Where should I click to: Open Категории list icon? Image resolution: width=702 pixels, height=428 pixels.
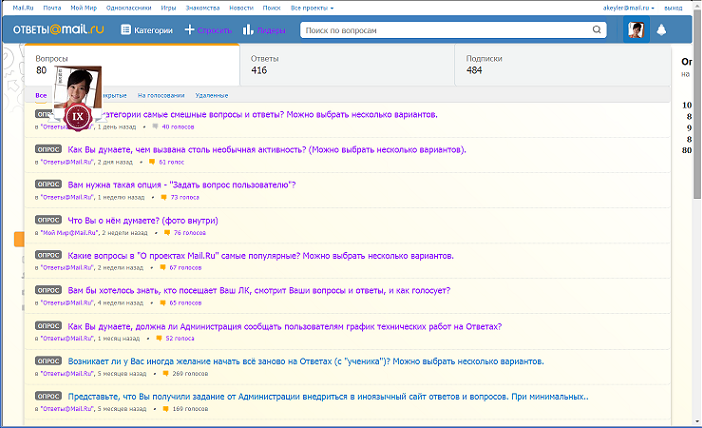point(127,30)
